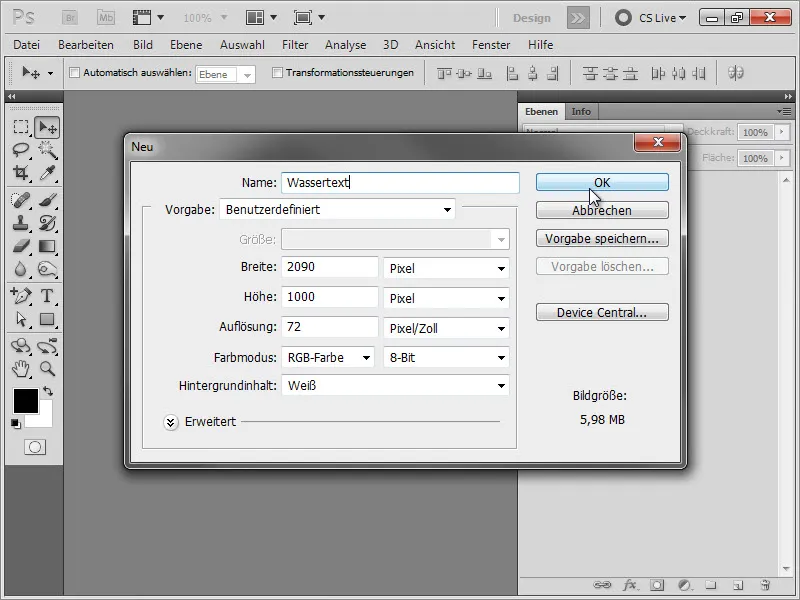Select the Design workspace

pyautogui.click(x=532, y=18)
